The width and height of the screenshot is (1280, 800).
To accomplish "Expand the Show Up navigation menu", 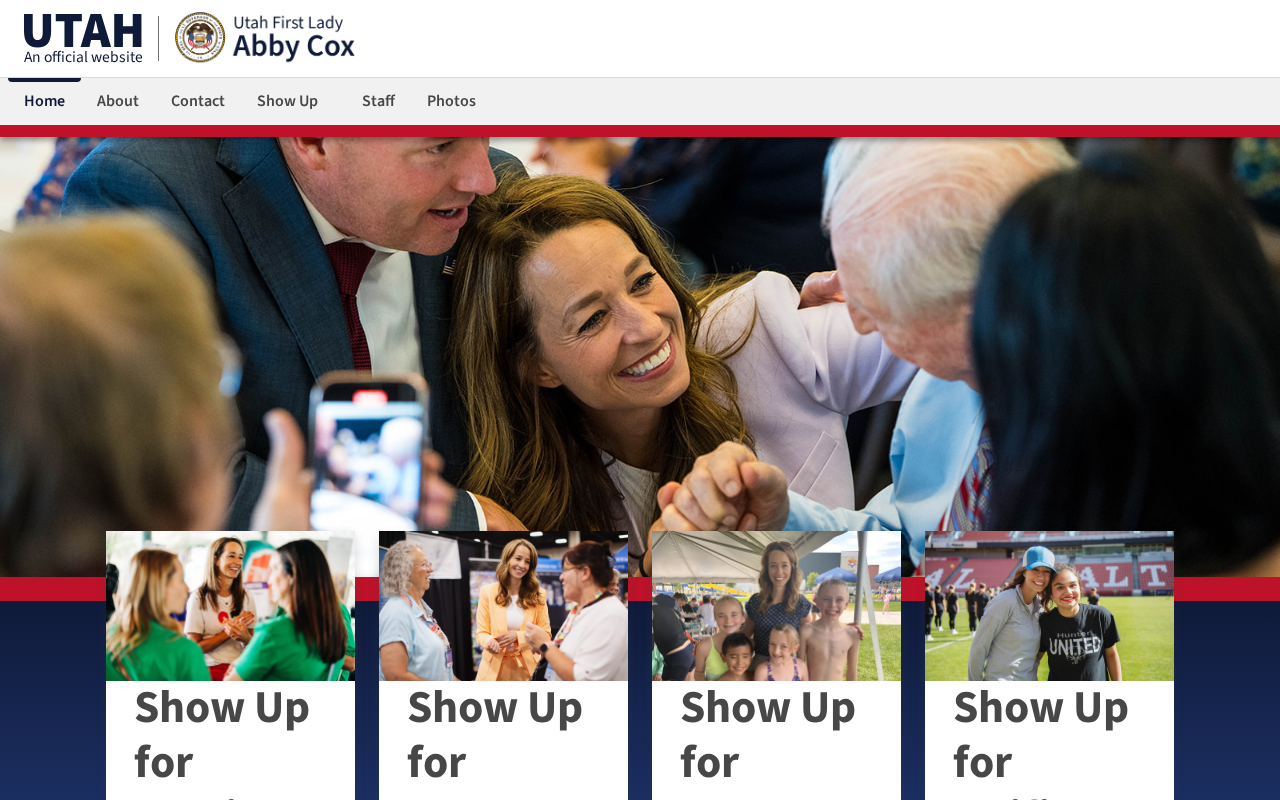I will 287,101.
